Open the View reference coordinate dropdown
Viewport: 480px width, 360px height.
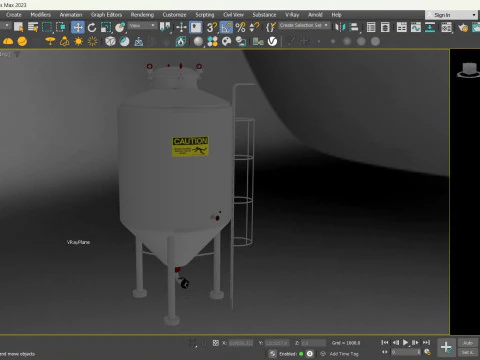pyautogui.click(x=142, y=26)
